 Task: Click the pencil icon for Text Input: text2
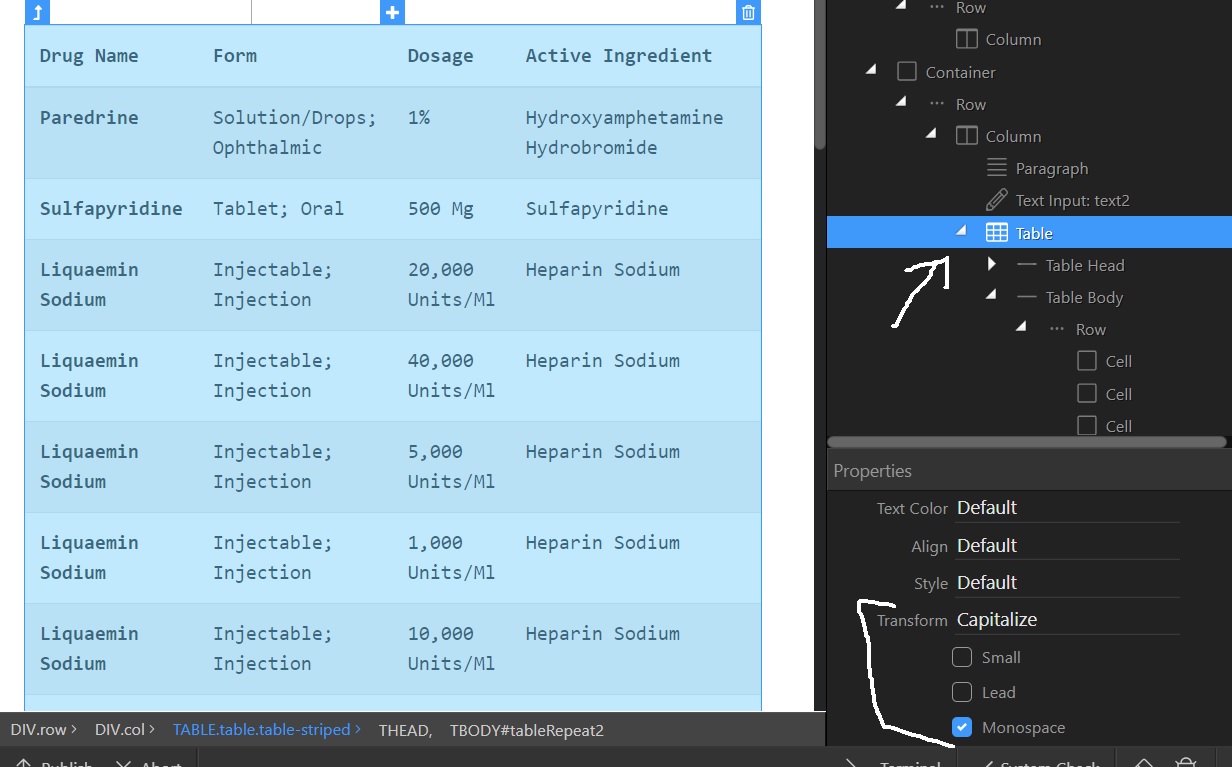997,200
